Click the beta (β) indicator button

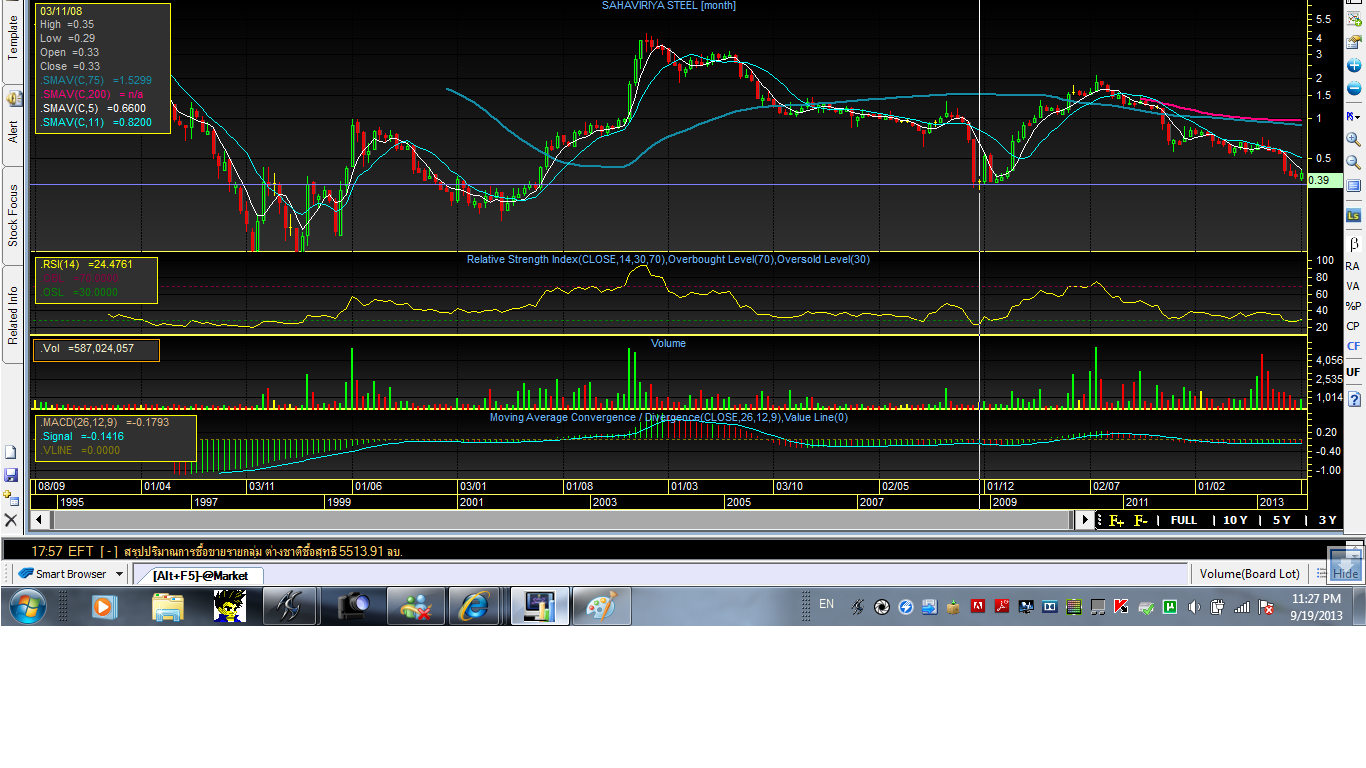tap(1354, 243)
